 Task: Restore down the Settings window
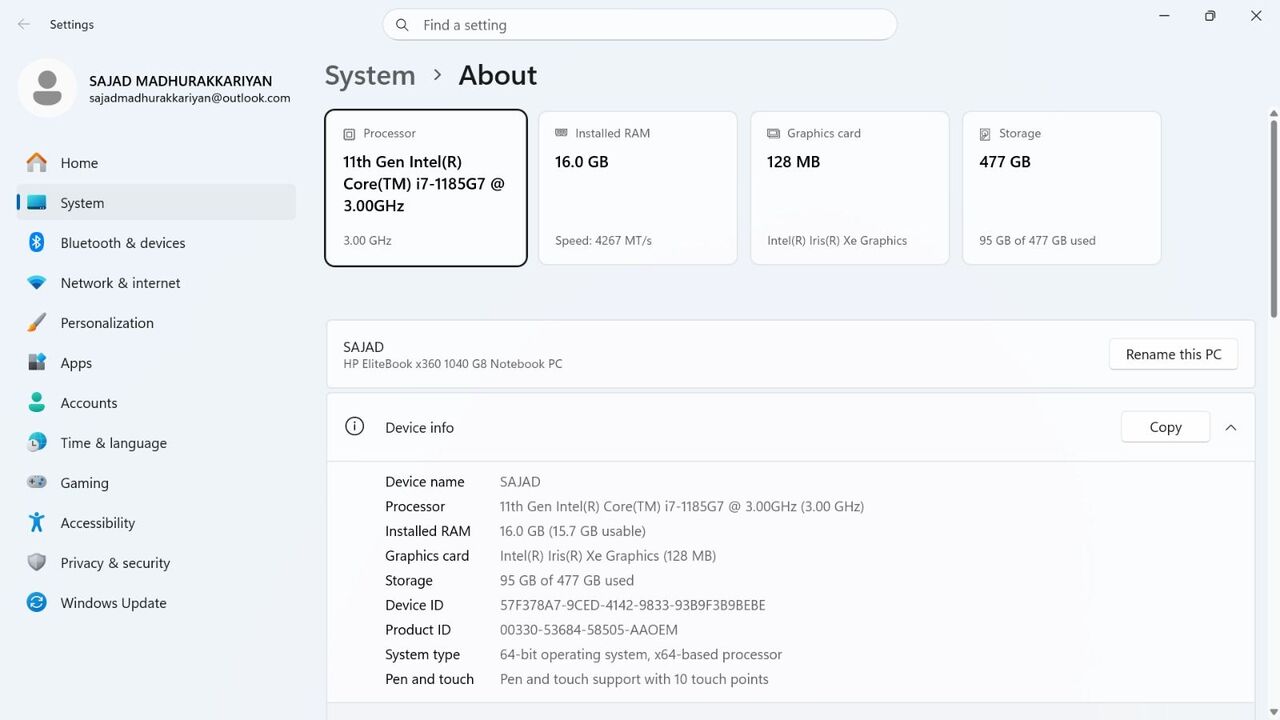(1210, 16)
